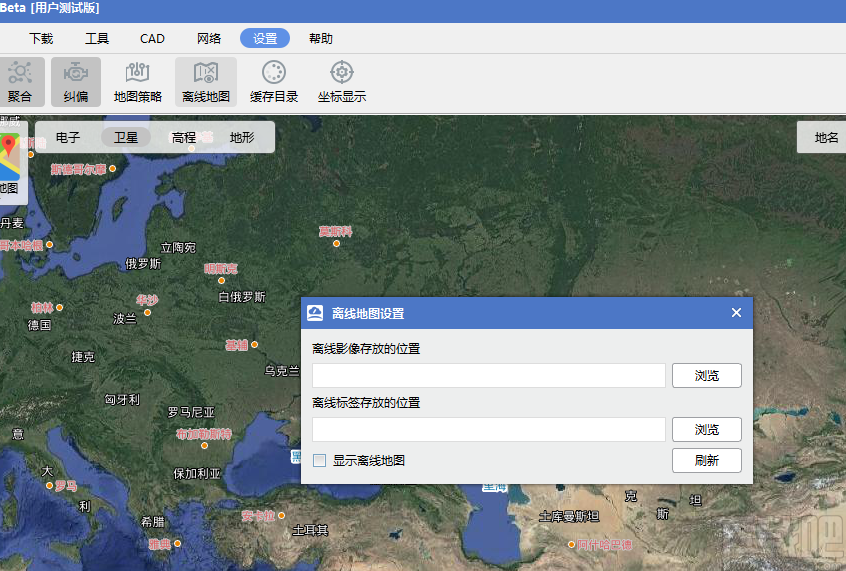Switch map layer to 电子

pyautogui.click(x=67, y=137)
